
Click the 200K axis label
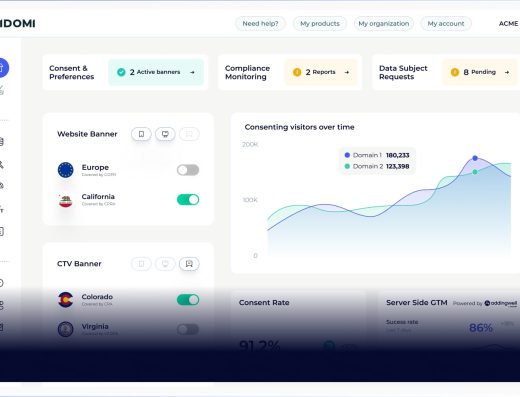(250, 144)
